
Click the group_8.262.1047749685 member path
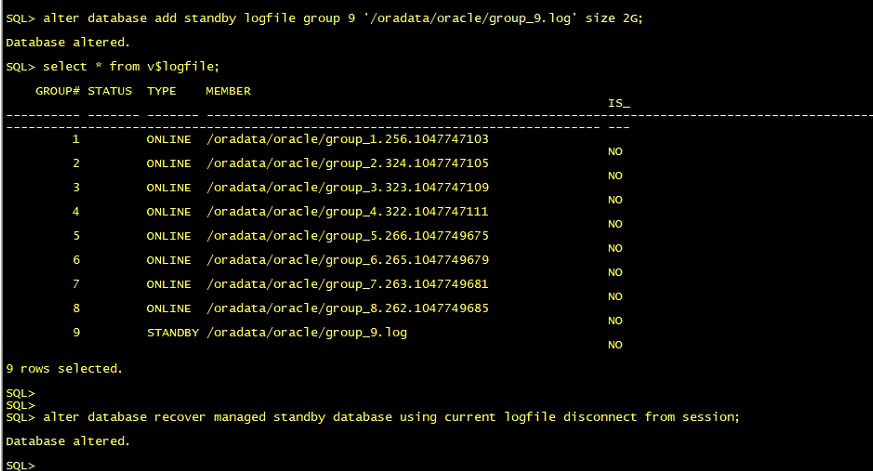[x=347, y=308]
